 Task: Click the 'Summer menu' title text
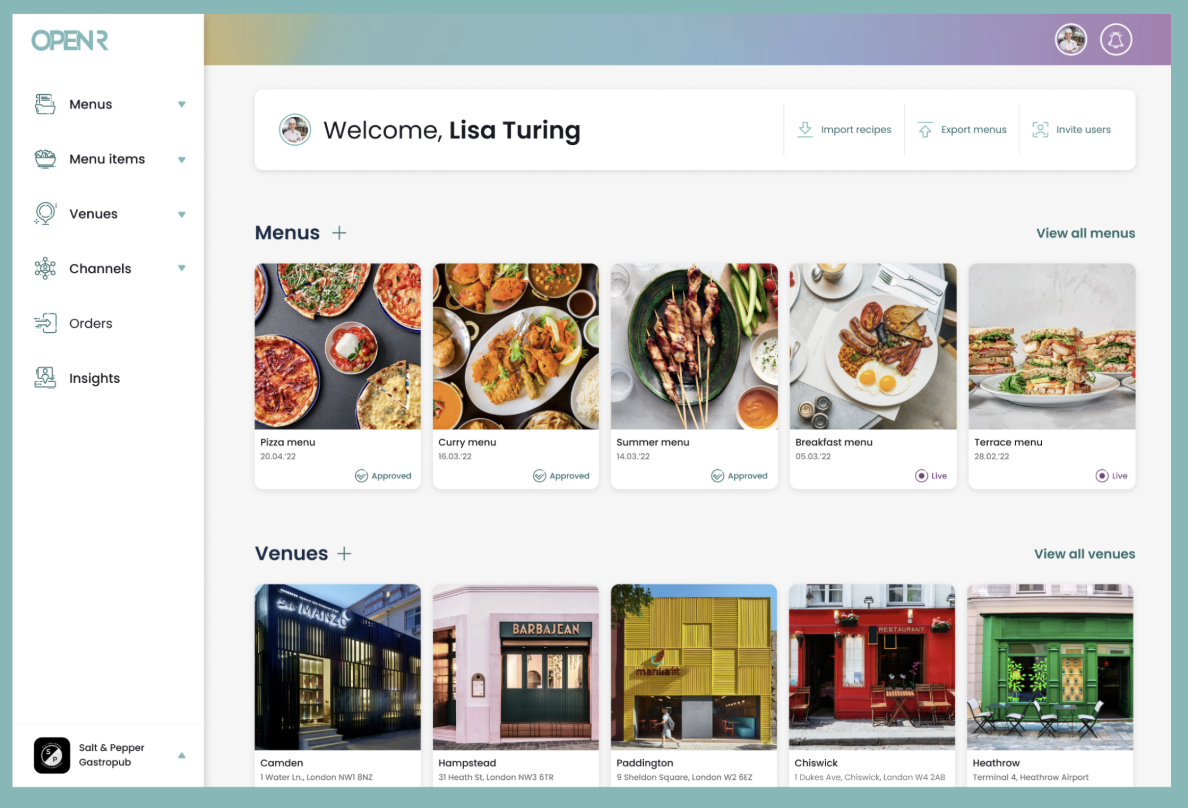(x=652, y=442)
